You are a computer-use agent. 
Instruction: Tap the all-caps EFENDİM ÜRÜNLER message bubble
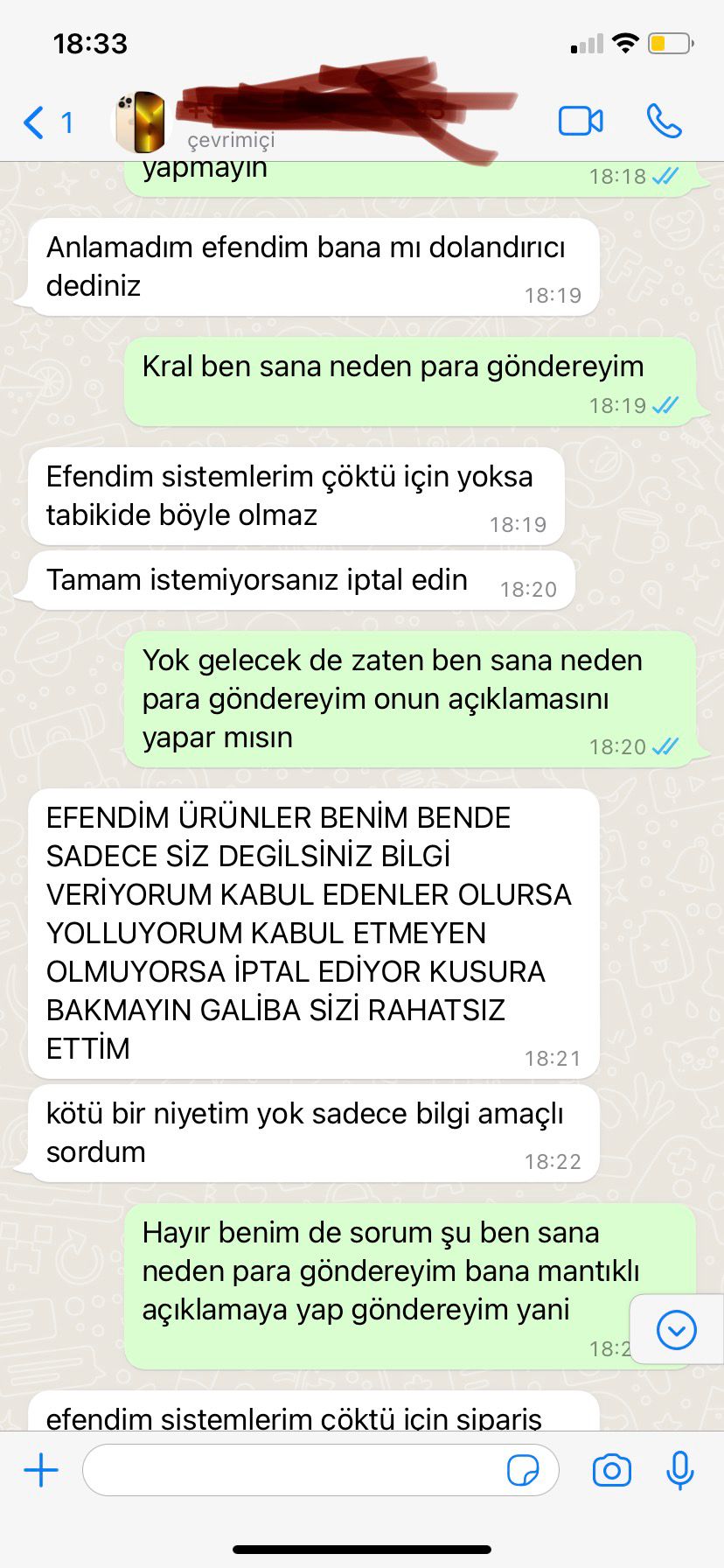tap(314, 934)
